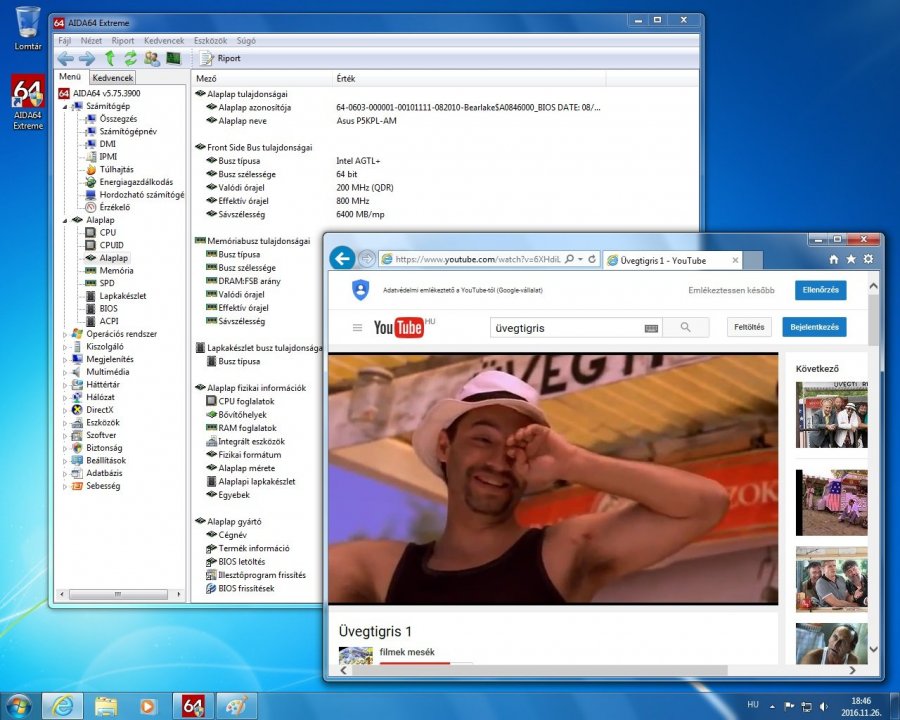Click the Bejelentkezés button
Image resolution: width=900 pixels, height=720 pixels.
pyautogui.click(x=814, y=327)
